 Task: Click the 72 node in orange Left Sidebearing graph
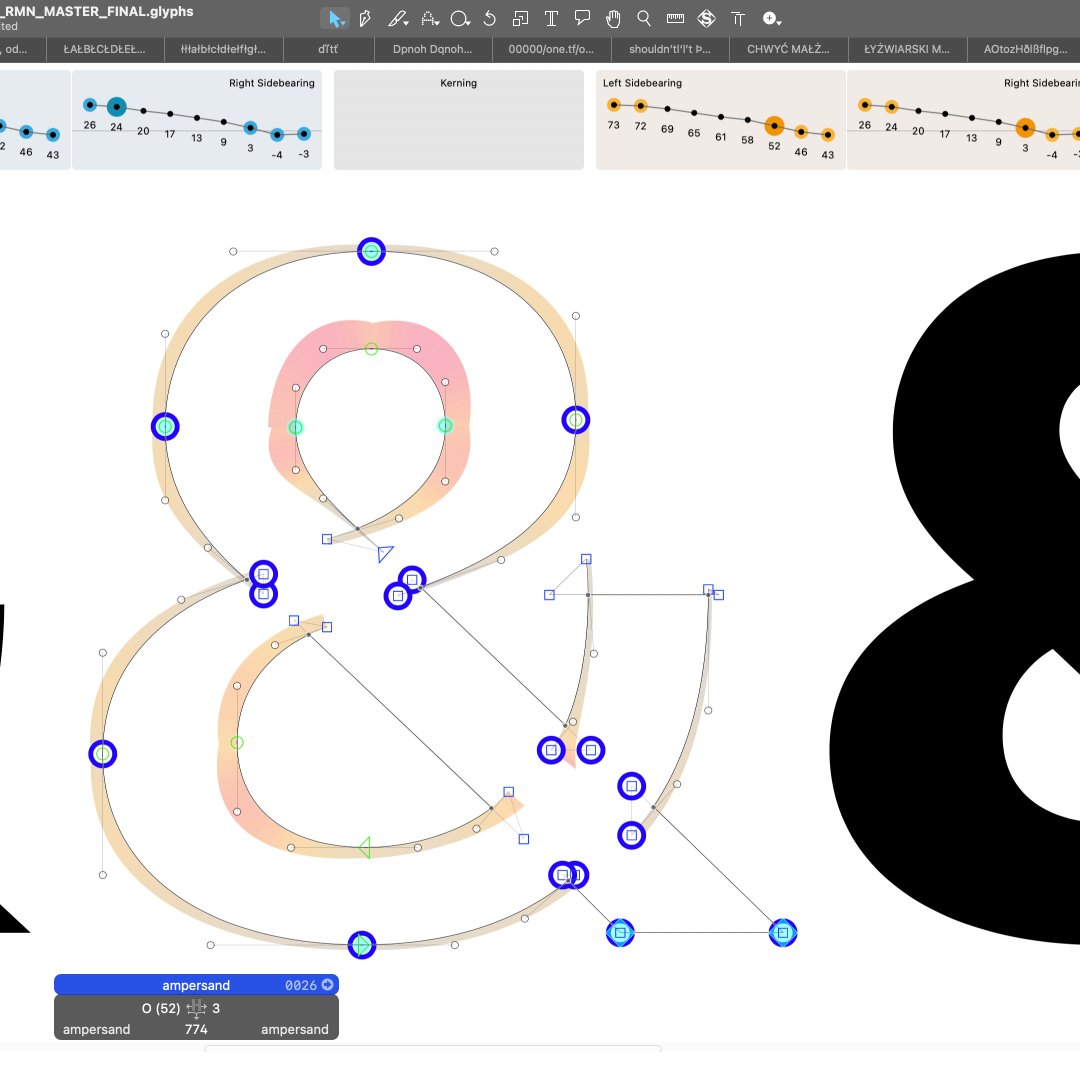[x=641, y=106]
